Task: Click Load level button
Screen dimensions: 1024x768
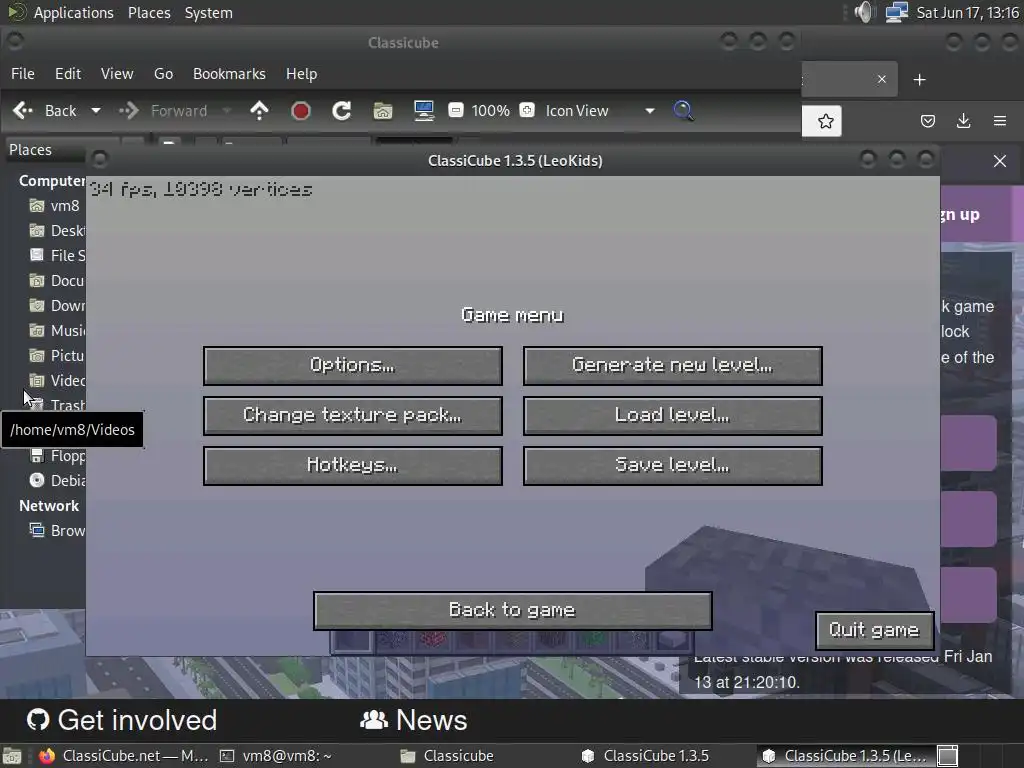Action: pos(673,416)
